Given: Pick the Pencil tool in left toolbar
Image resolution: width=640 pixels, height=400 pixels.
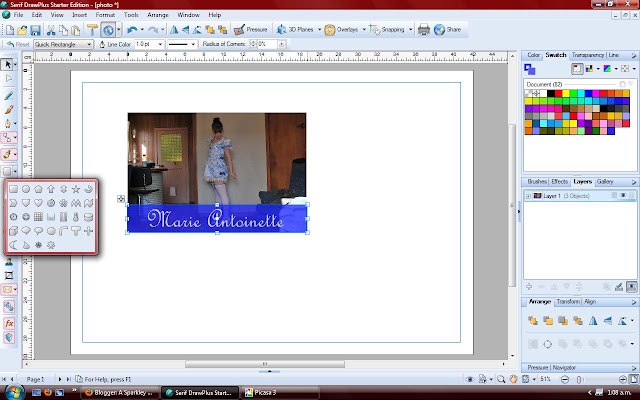Looking at the screenshot, I should [x=9, y=96].
